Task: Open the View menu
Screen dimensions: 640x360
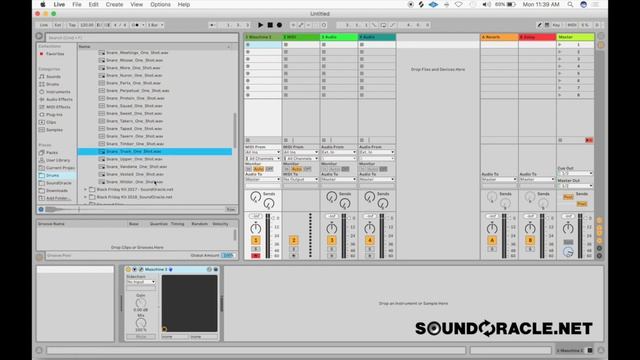Action: coord(136,4)
